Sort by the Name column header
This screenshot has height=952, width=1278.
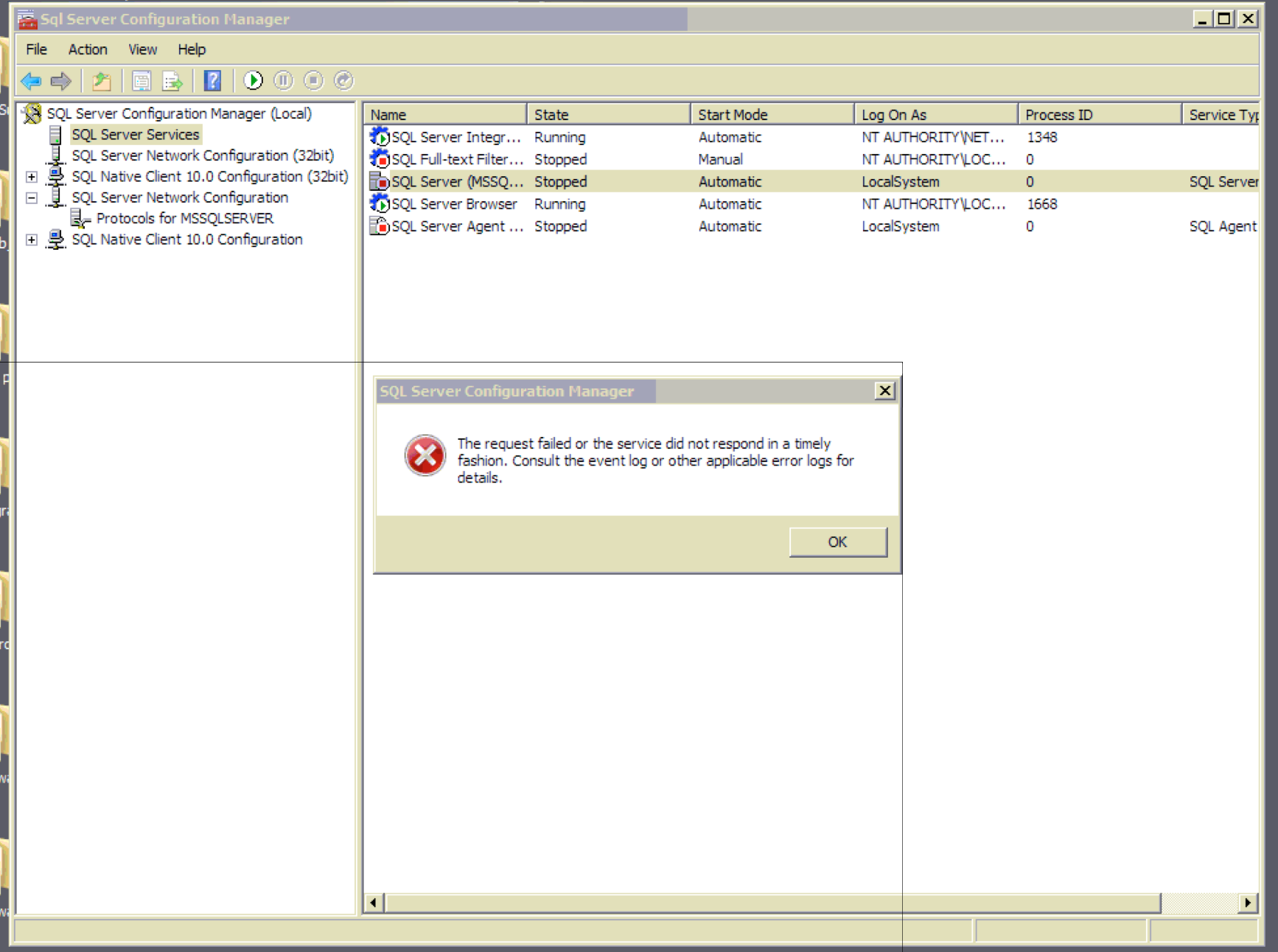point(445,114)
